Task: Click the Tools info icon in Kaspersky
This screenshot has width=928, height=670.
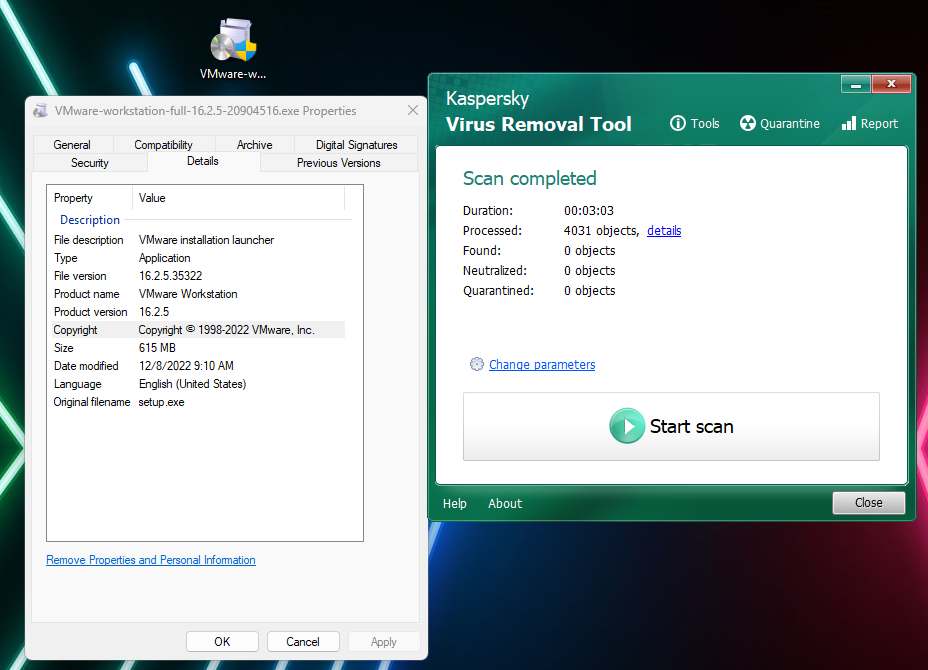Action: click(x=678, y=123)
